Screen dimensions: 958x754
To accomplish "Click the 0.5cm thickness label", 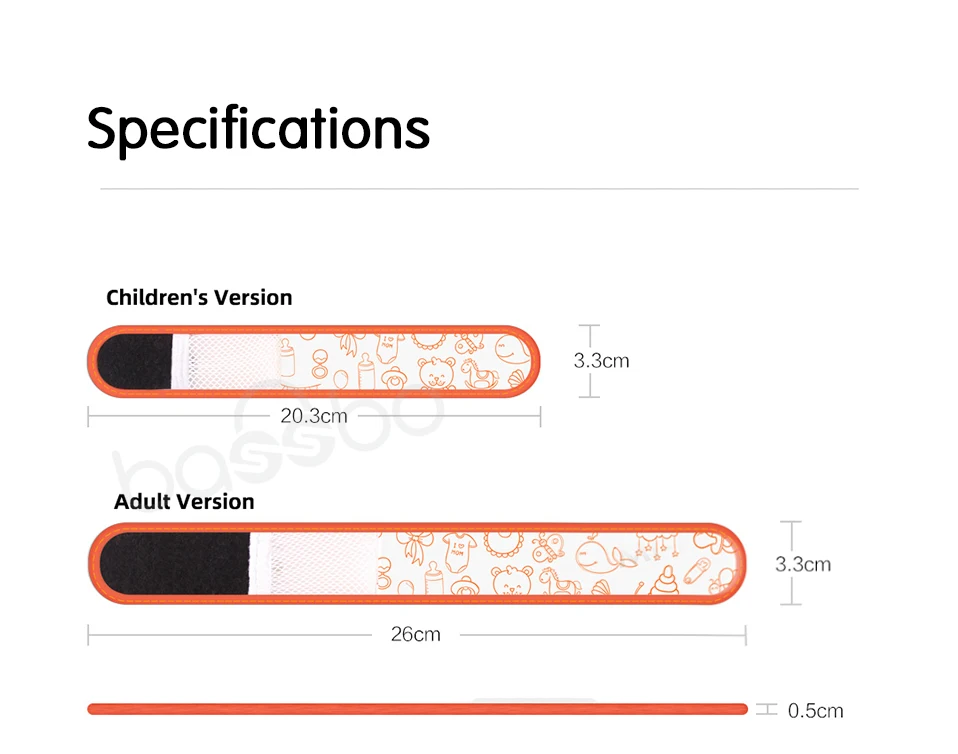I will [x=815, y=711].
